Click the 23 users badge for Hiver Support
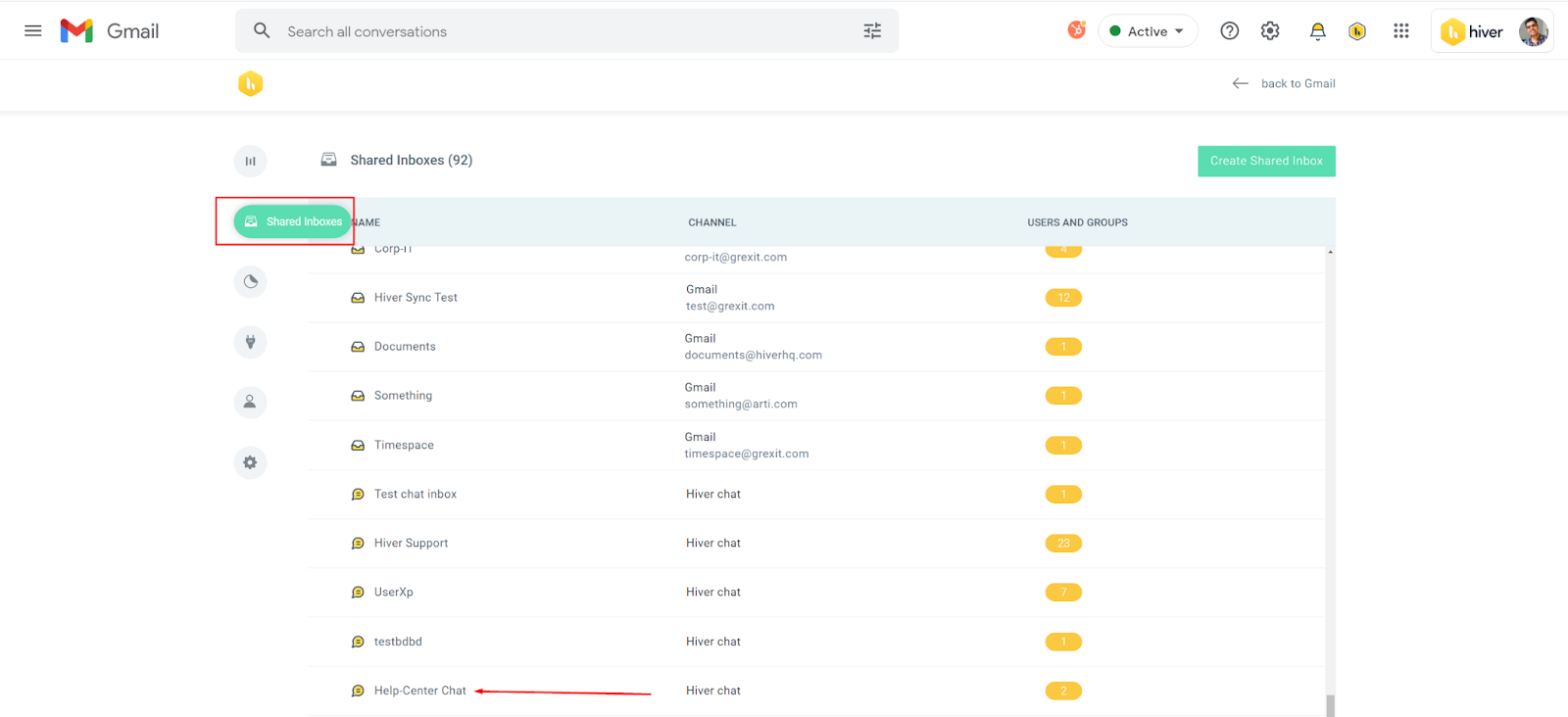This screenshot has height=717, width=1568. (1063, 543)
